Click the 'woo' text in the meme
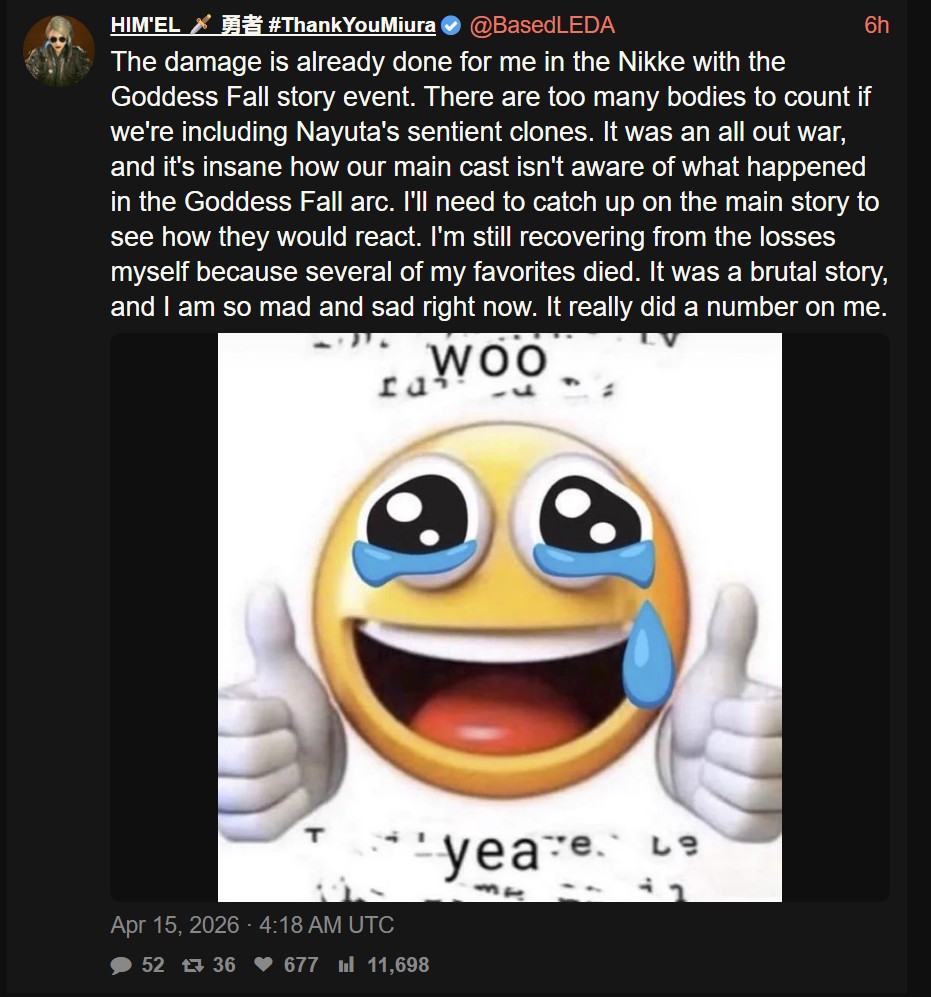The height and width of the screenshot is (997, 931). (x=489, y=360)
